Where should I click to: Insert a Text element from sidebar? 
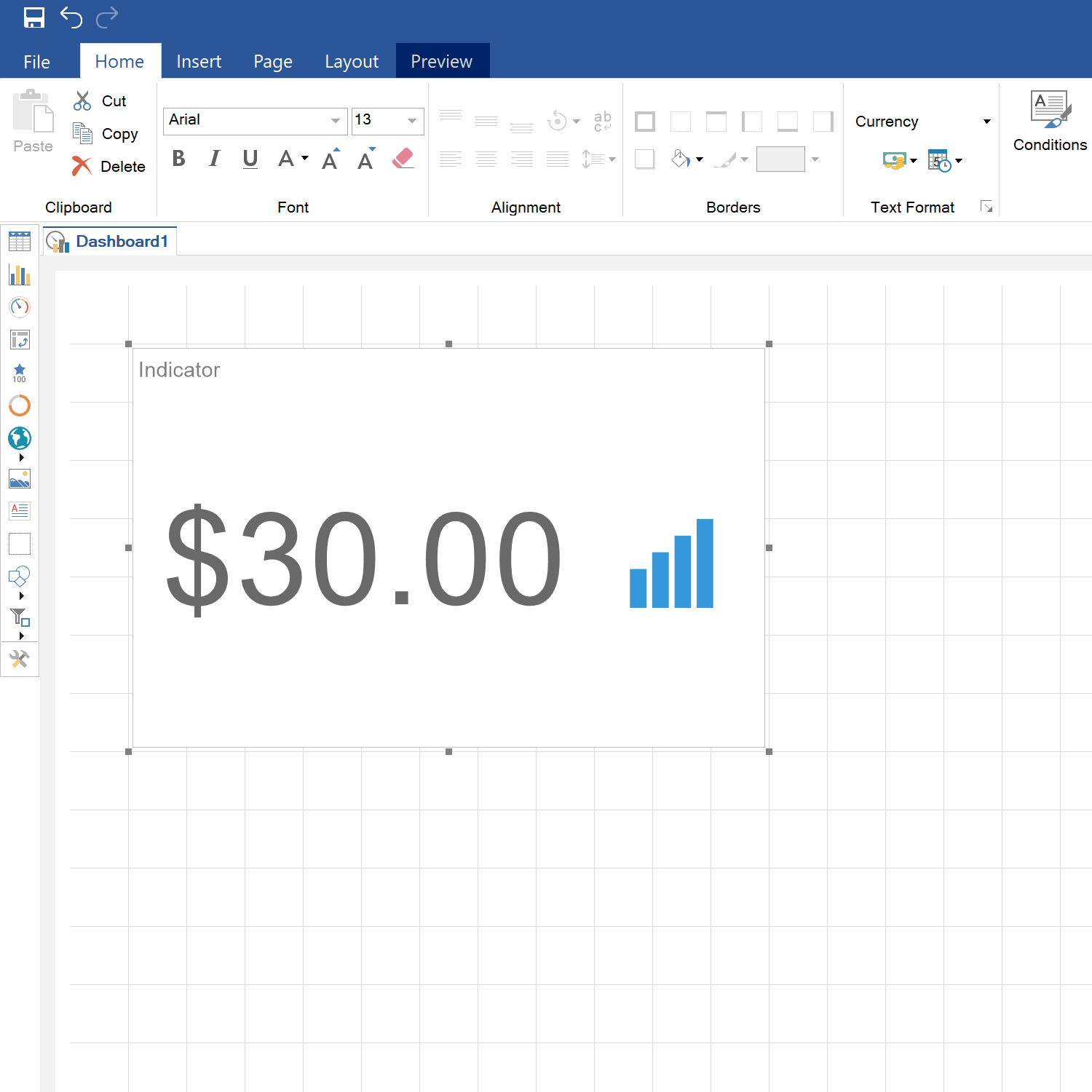[x=20, y=511]
